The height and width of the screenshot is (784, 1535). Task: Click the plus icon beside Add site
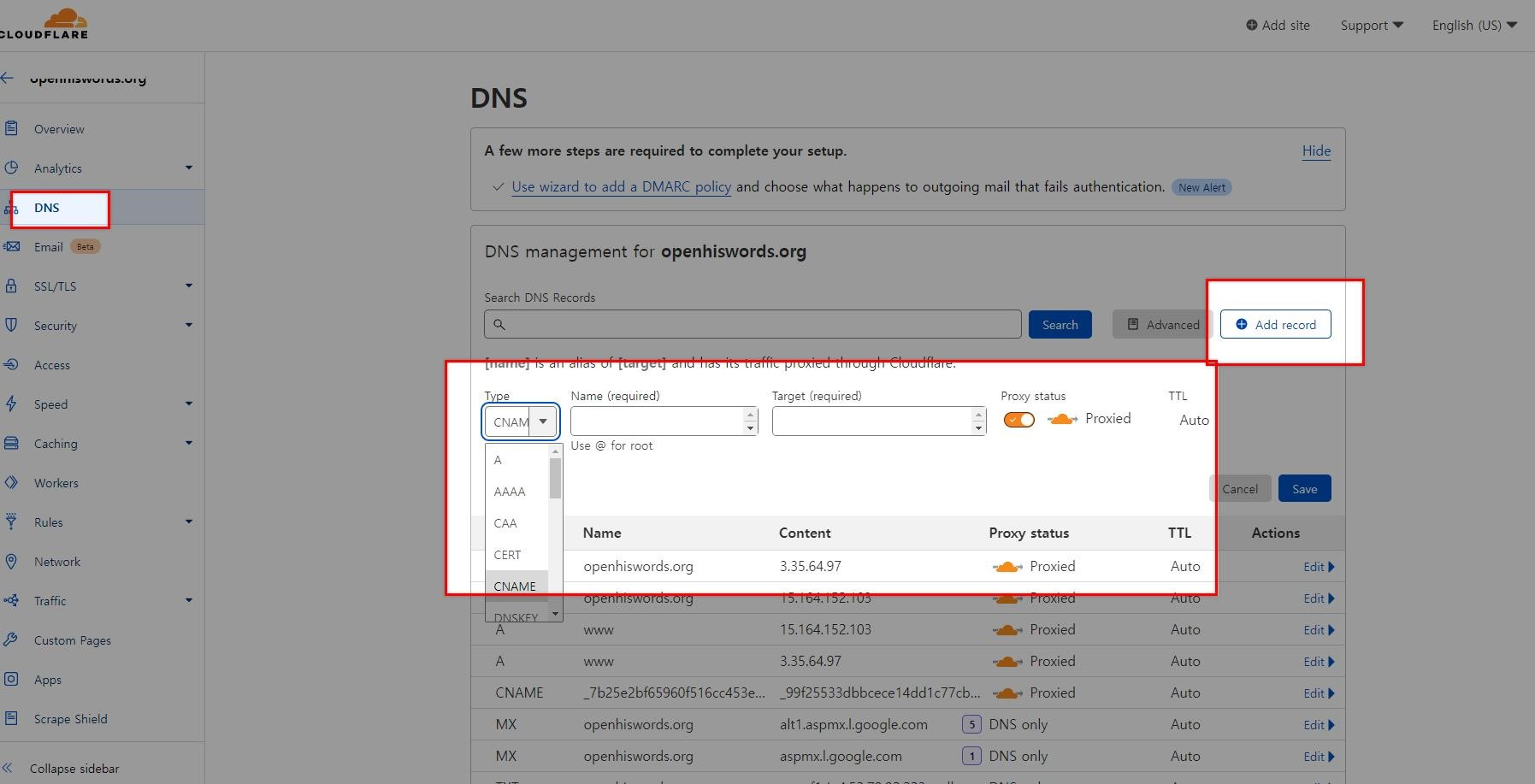1251,26
